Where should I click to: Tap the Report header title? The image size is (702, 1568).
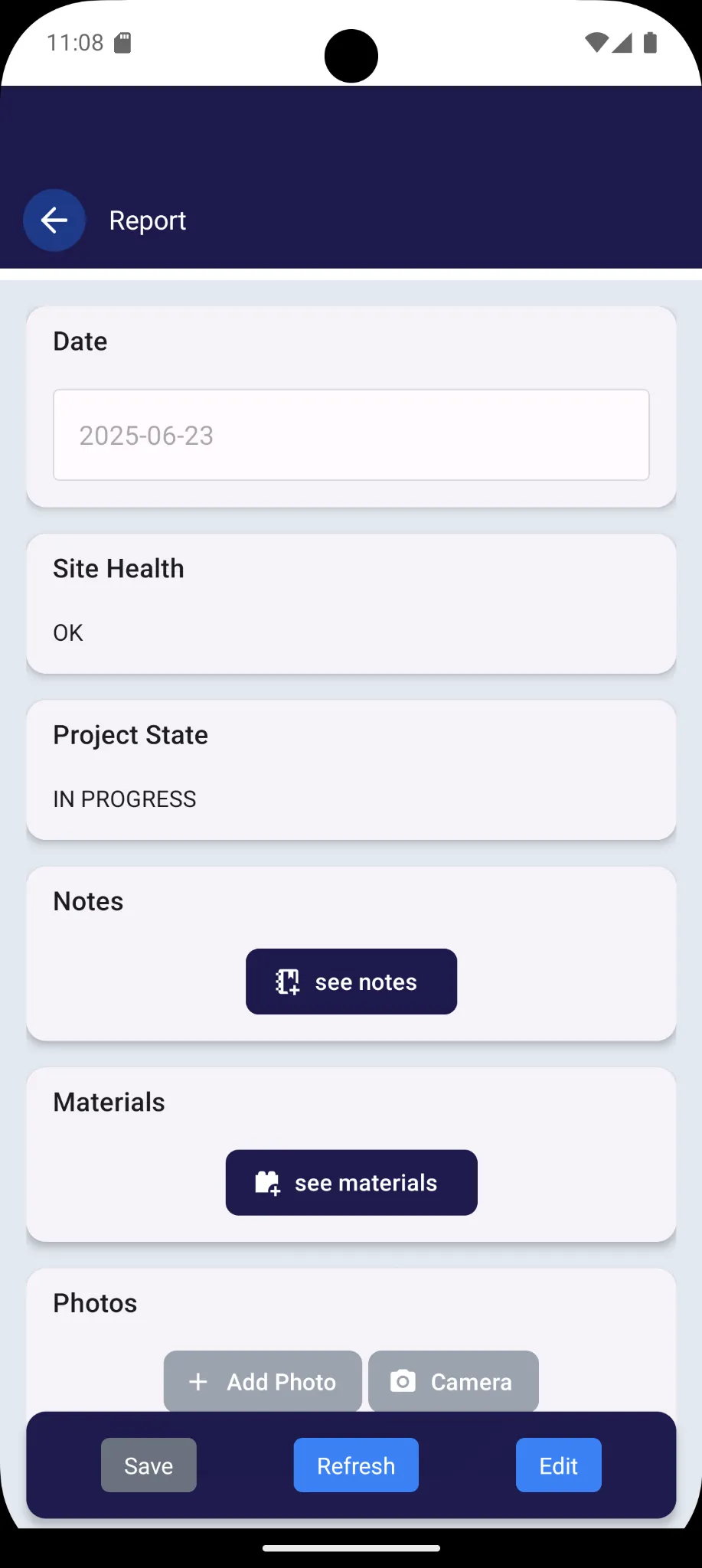pyautogui.click(x=147, y=220)
